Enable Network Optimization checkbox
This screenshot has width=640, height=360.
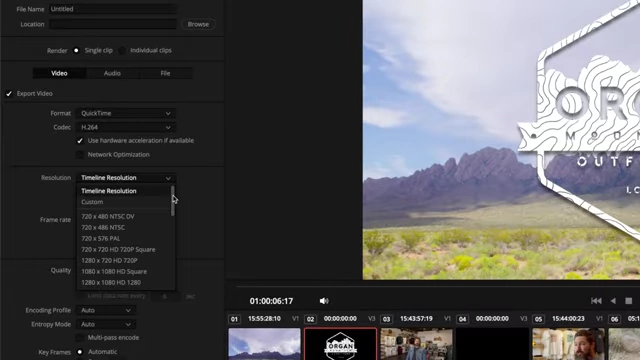[80, 155]
